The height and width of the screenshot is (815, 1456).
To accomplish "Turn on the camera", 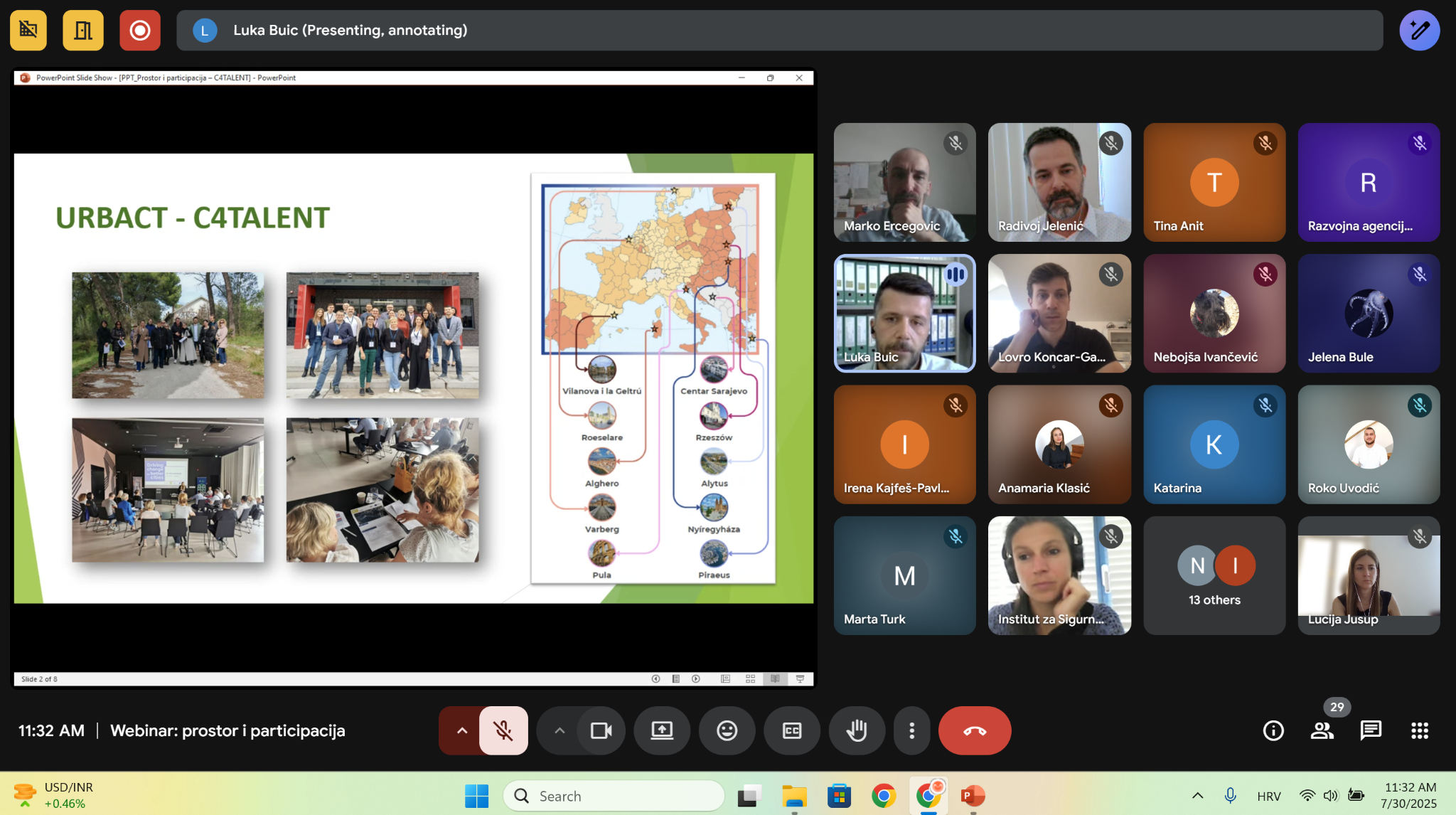I will pos(601,730).
